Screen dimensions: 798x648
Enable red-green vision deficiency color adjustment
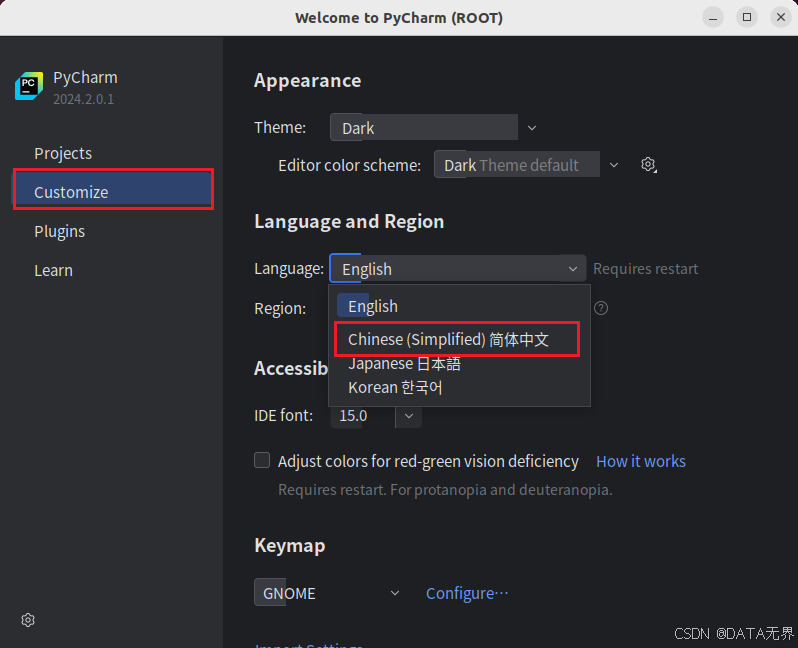coord(262,460)
